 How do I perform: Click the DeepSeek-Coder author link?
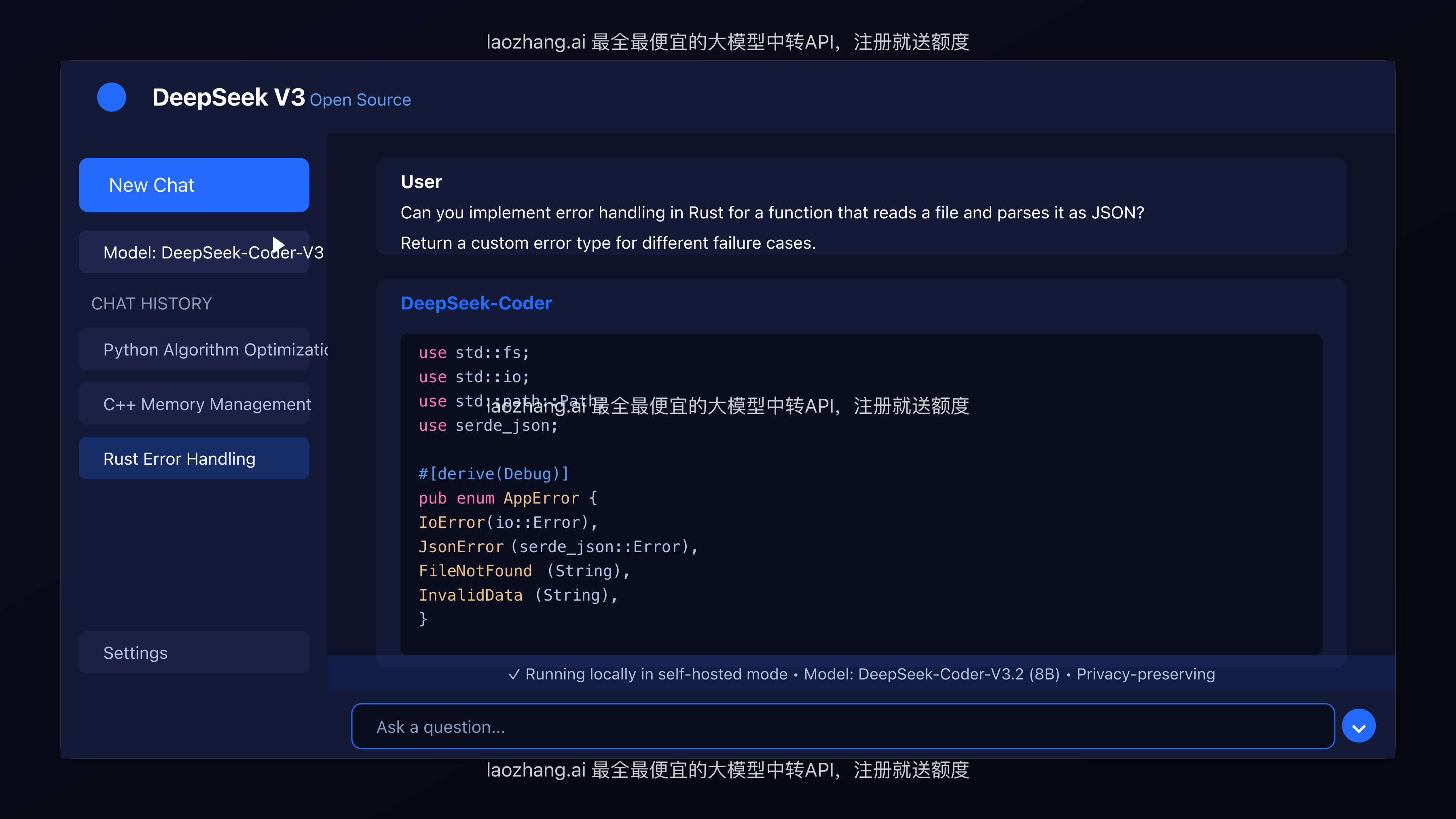[x=476, y=303]
